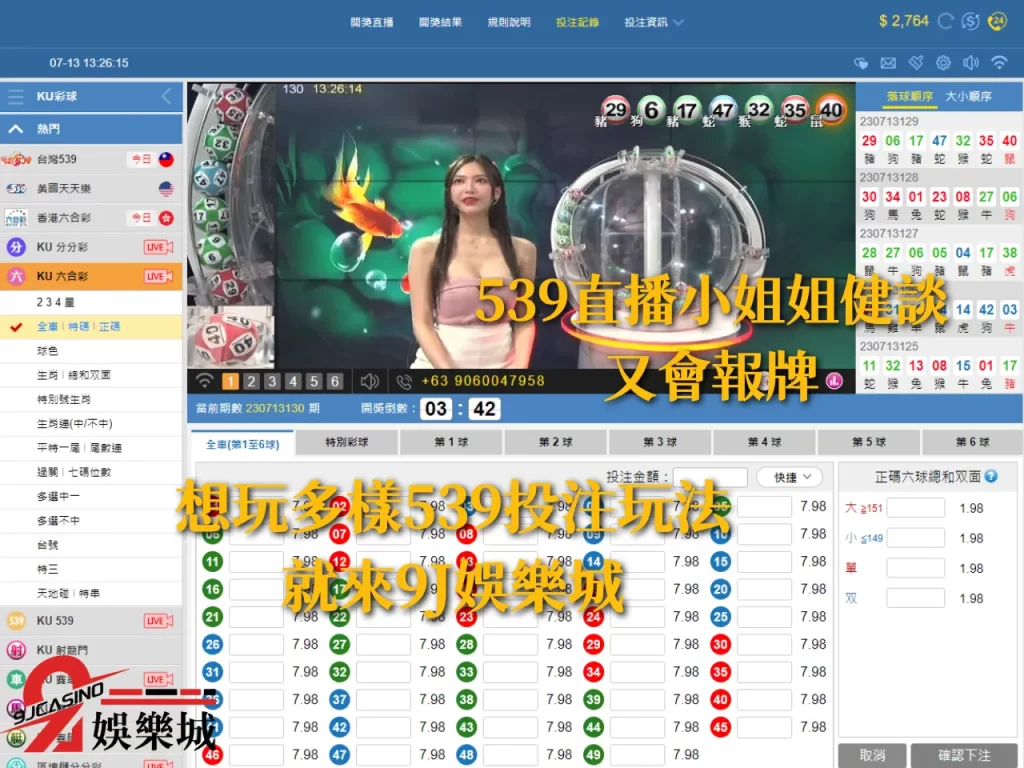Switch video to channel 5
Image resolution: width=1024 pixels, height=768 pixels.
314,381
